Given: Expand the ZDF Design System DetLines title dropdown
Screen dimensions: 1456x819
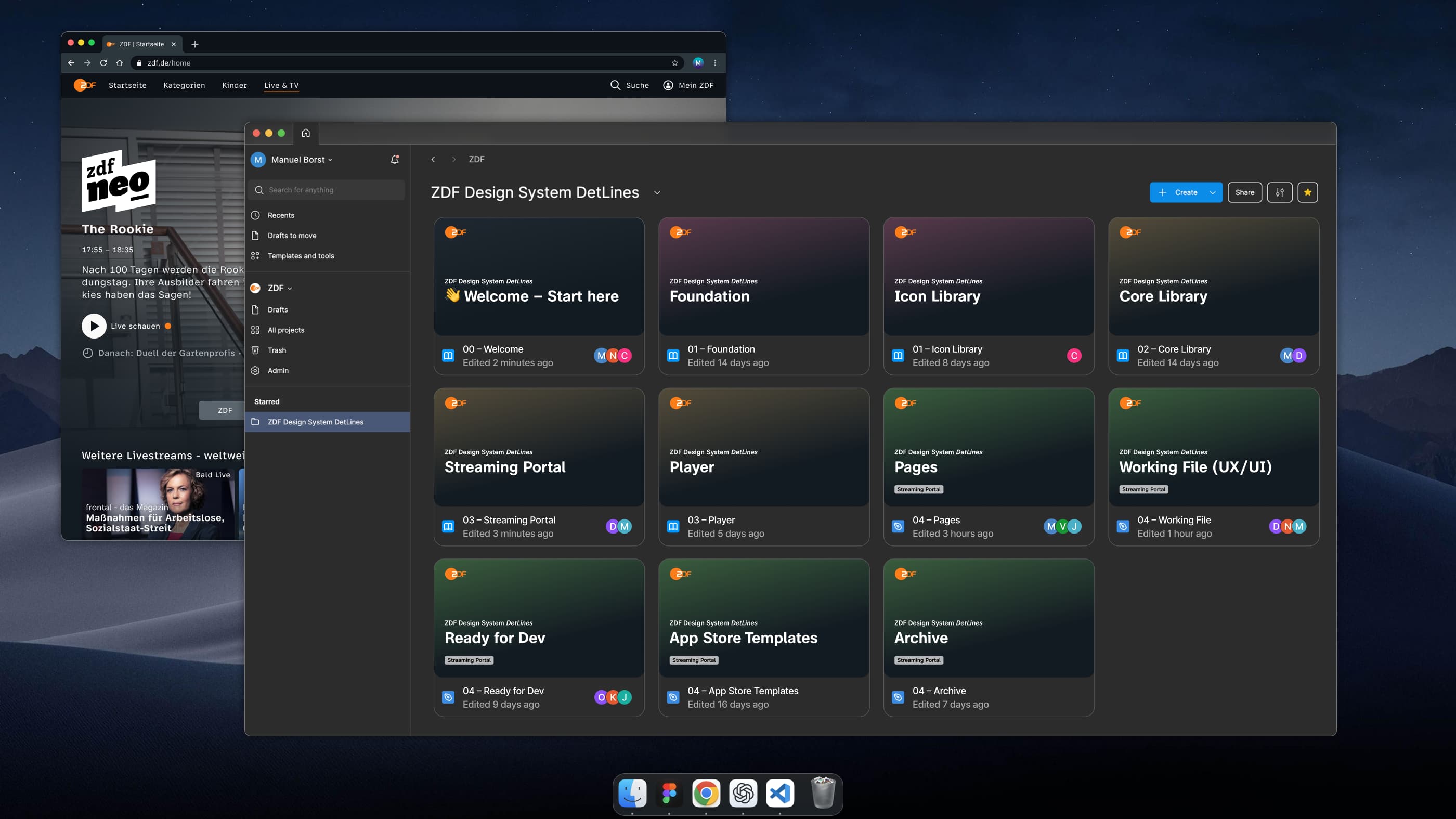Looking at the screenshot, I should pos(657,193).
